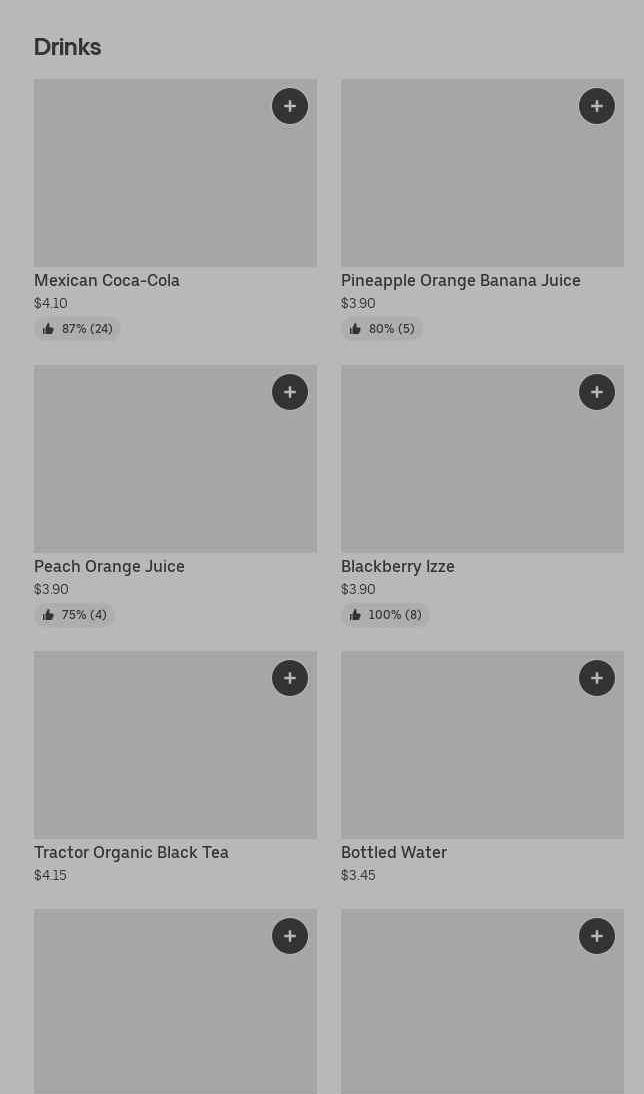
Task: Open Pineapple Orange Banana Juice name link
Action: click(x=461, y=281)
